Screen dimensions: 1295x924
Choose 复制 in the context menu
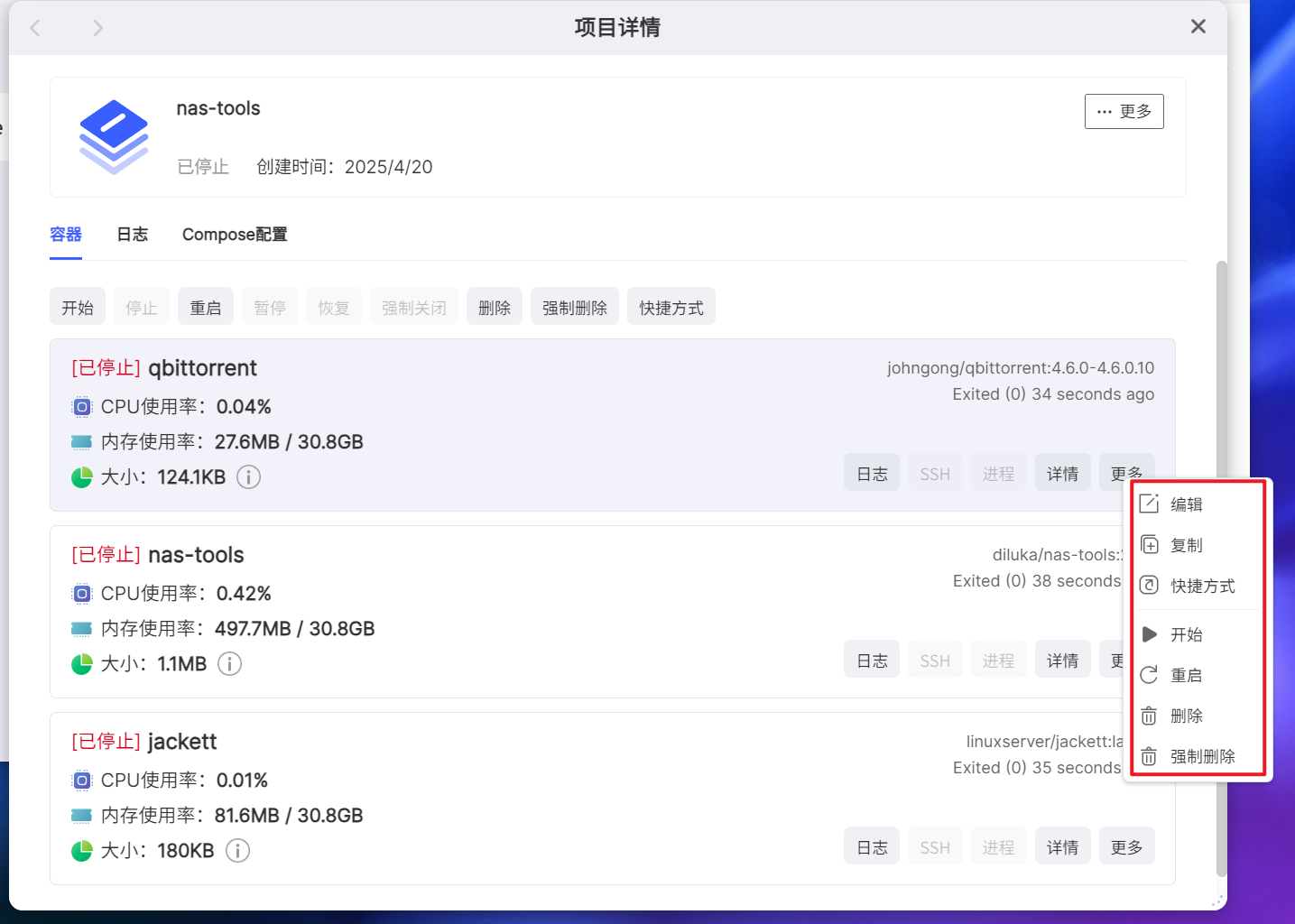tap(1198, 545)
